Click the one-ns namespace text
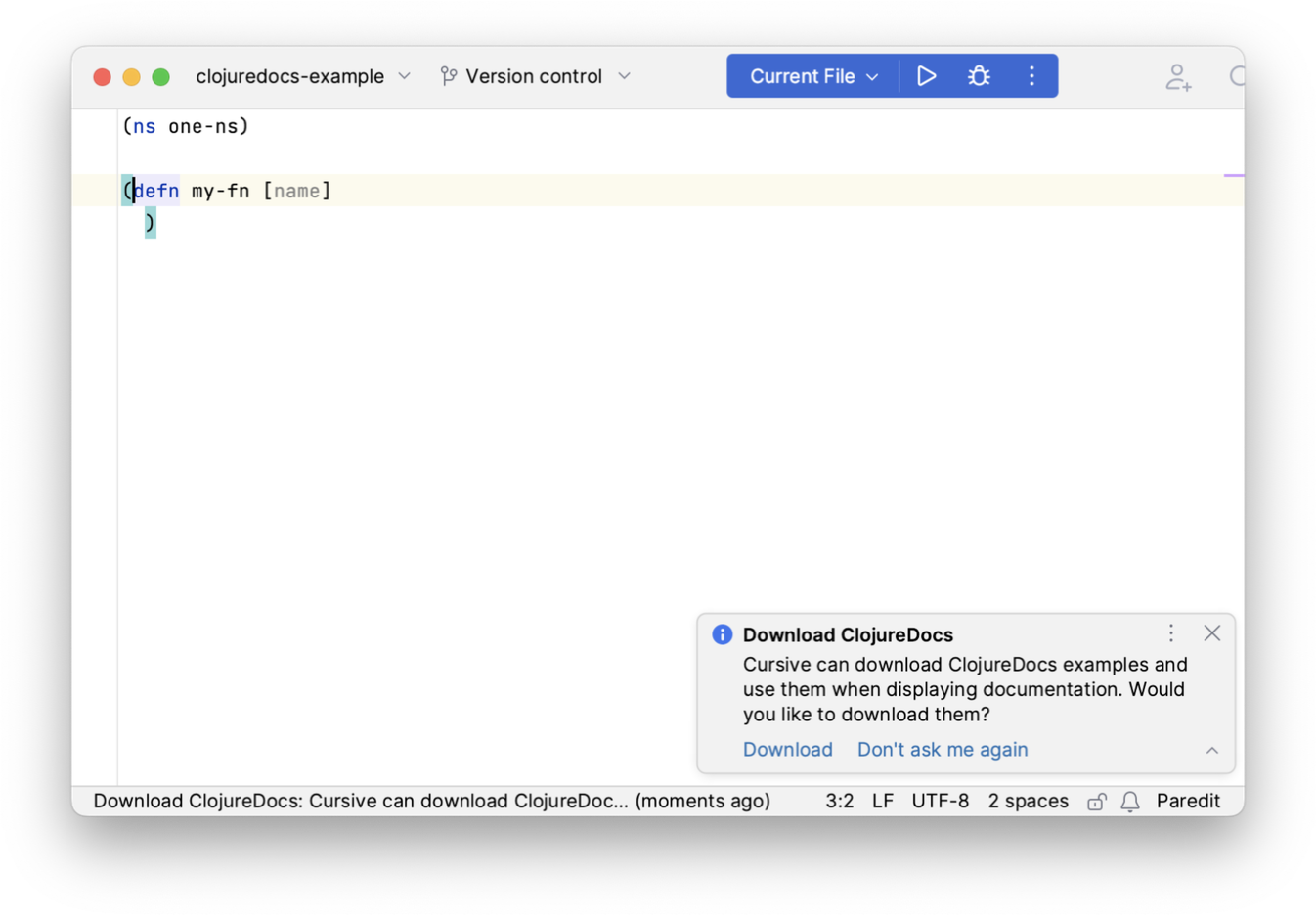1316x915 pixels. click(203, 126)
